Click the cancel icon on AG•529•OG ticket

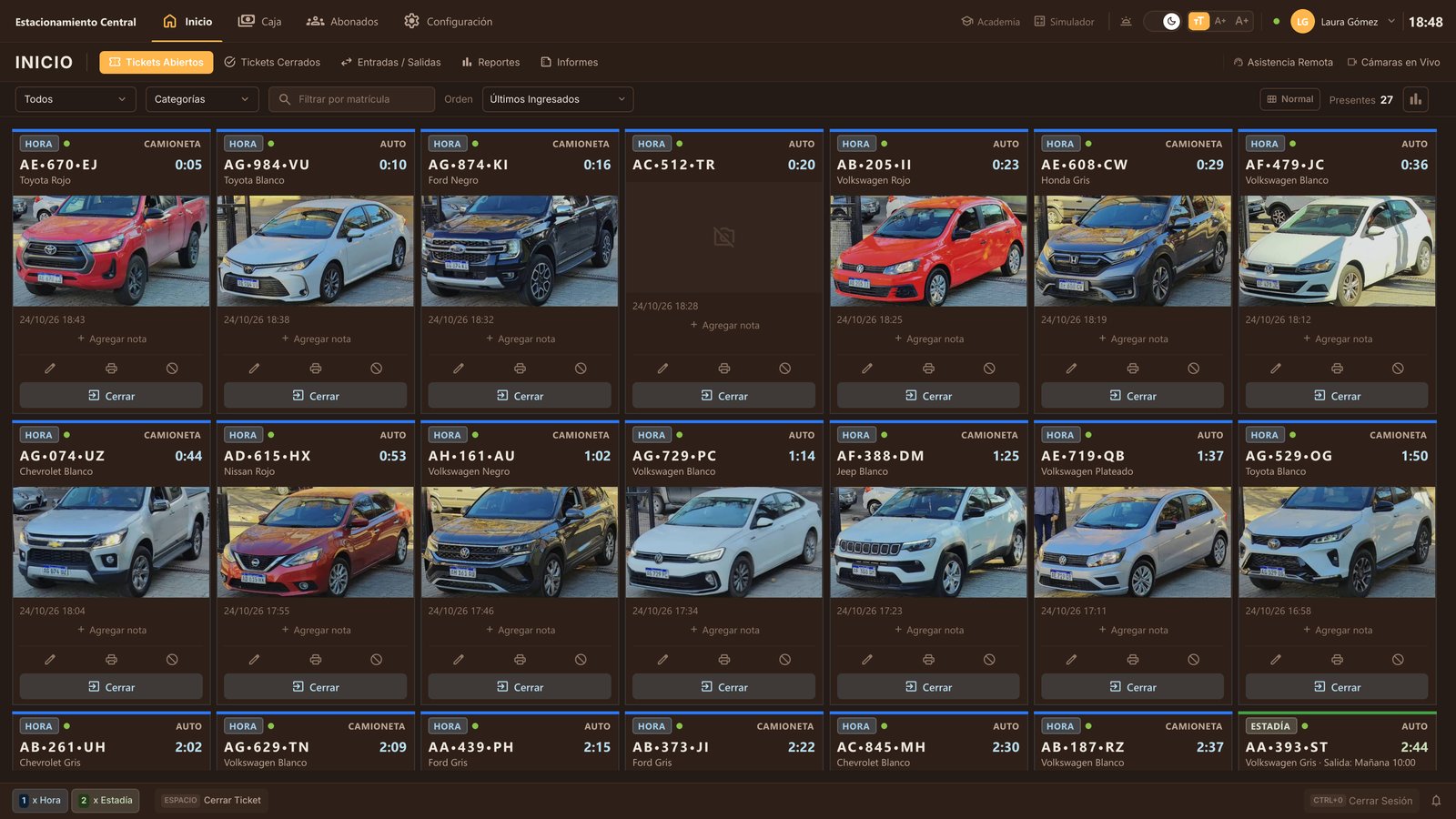coord(1398,660)
